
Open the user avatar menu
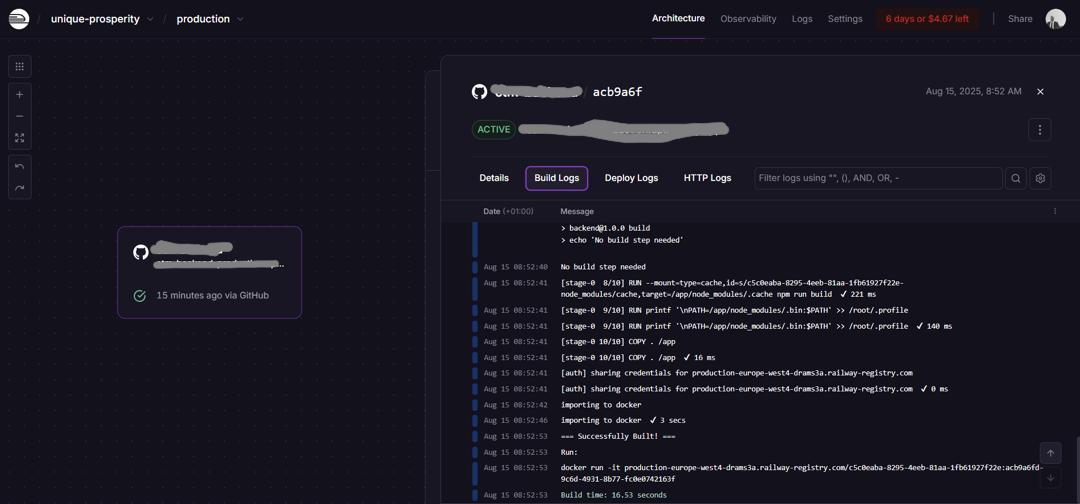pyautogui.click(x=1055, y=19)
